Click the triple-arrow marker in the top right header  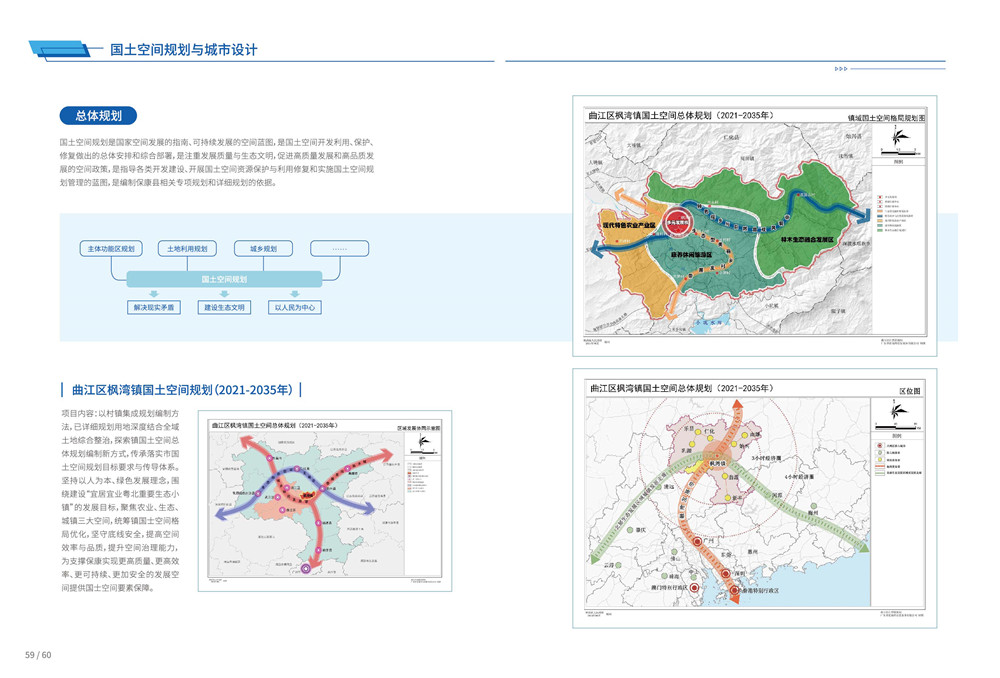841,69
